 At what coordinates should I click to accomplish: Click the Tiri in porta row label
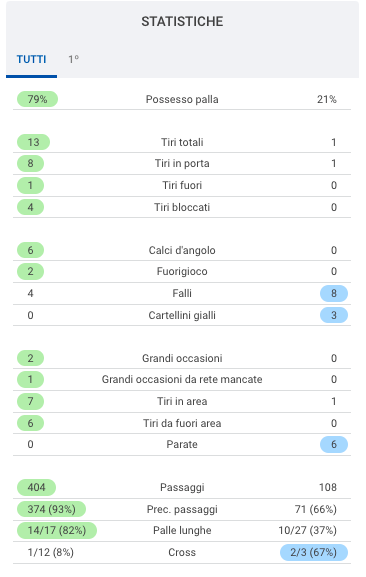coord(182,163)
